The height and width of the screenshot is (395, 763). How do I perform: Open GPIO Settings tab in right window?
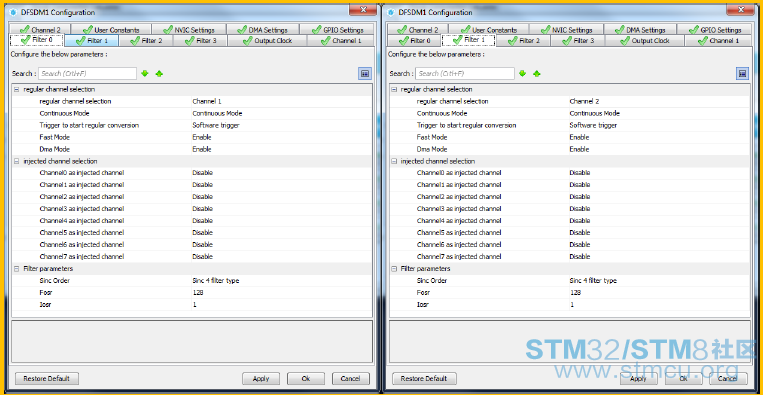[714, 30]
